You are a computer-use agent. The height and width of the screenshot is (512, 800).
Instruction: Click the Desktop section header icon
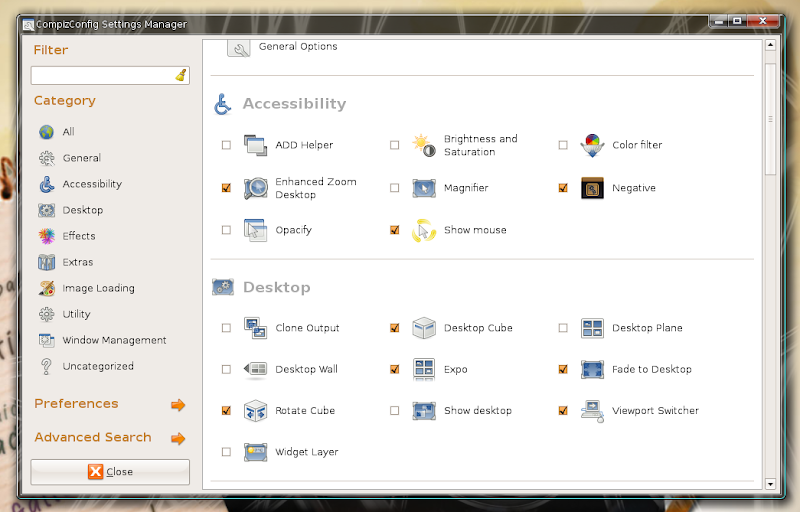[x=223, y=287]
